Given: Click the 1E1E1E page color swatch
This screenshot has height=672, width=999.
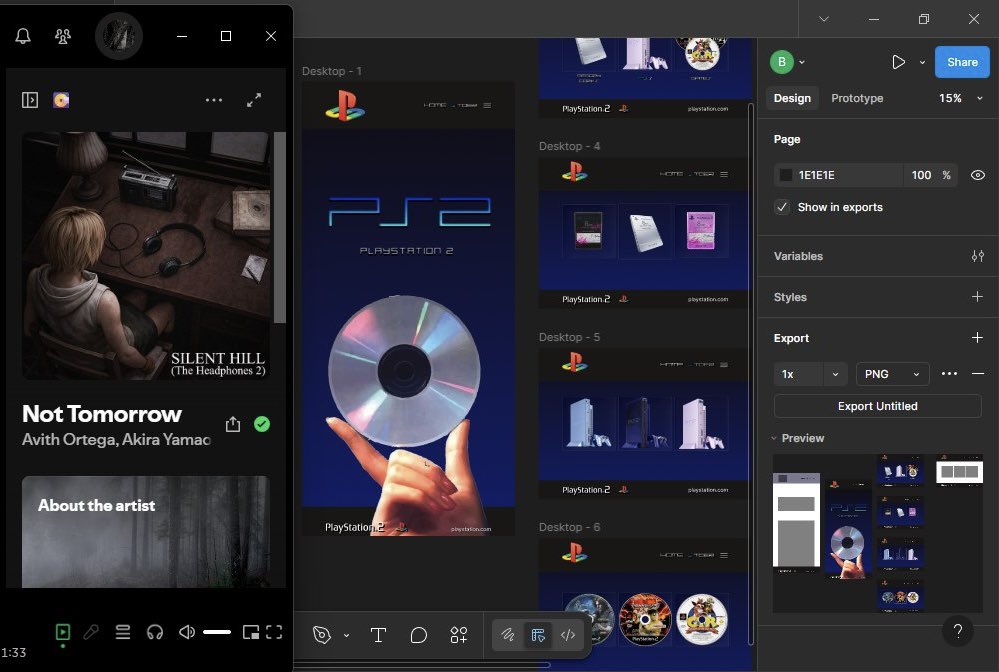Looking at the screenshot, I should click(x=786, y=175).
